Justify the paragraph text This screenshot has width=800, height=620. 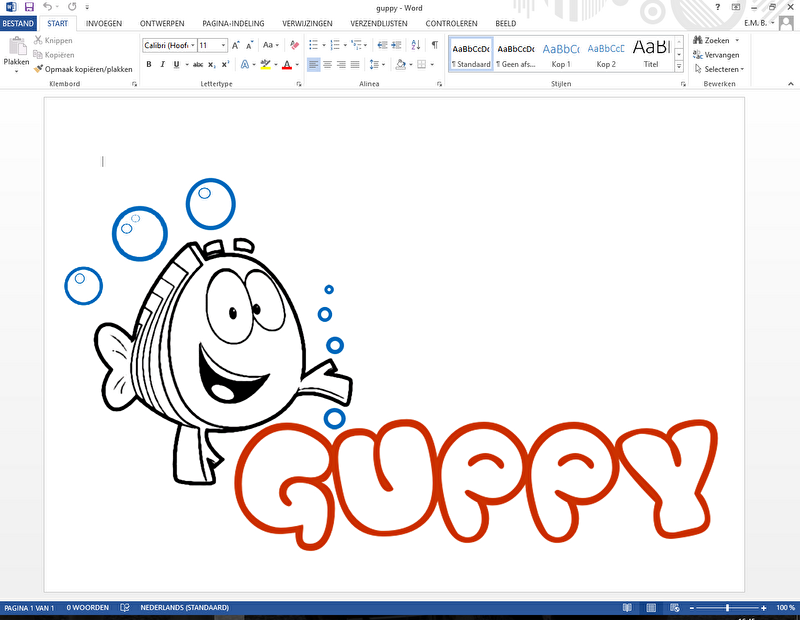pos(355,64)
